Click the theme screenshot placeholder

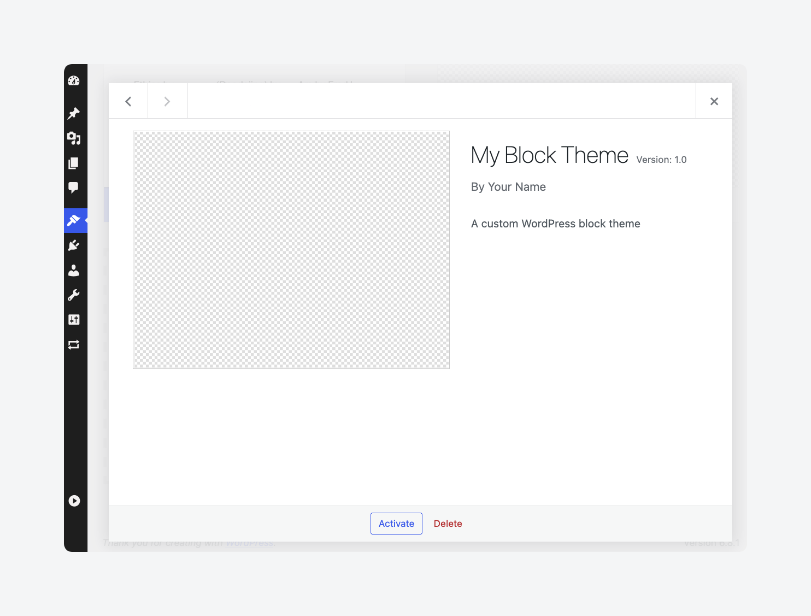pyautogui.click(x=292, y=250)
